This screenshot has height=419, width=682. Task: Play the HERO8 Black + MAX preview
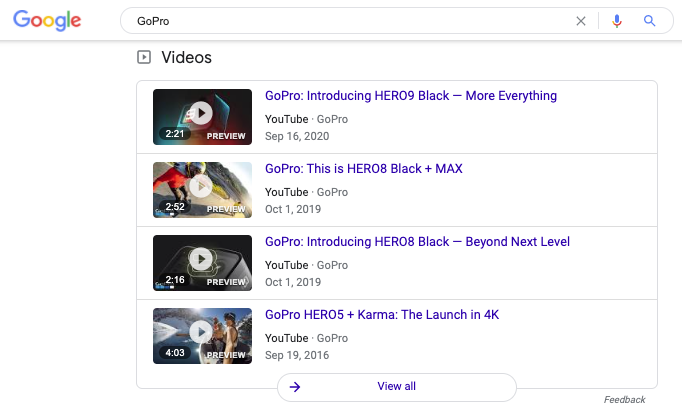tap(202, 187)
